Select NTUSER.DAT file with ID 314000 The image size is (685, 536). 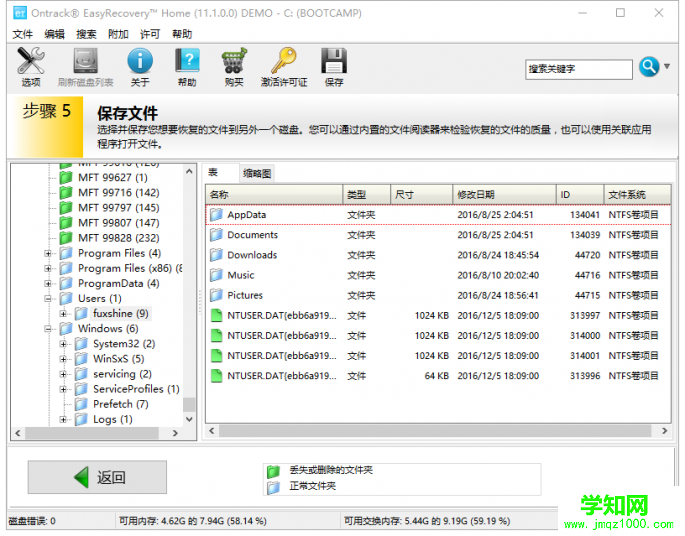(438, 335)
